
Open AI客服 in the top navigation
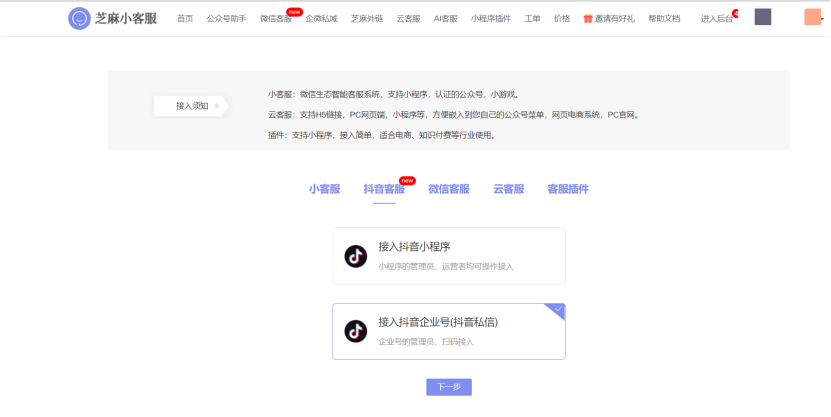445,19
